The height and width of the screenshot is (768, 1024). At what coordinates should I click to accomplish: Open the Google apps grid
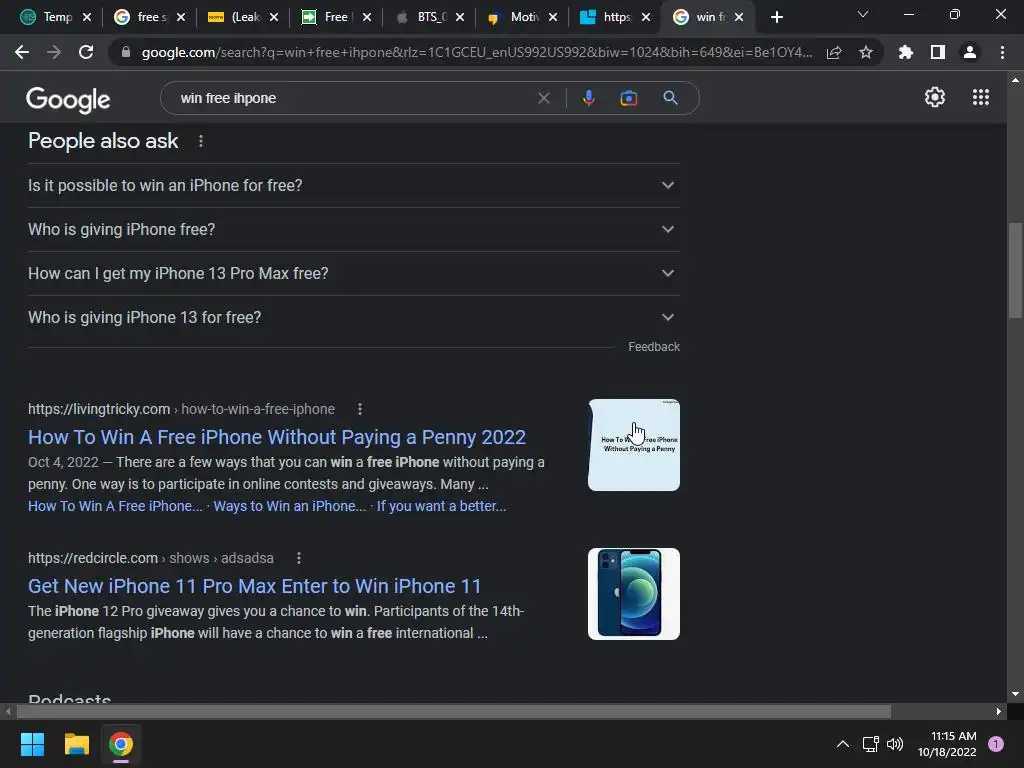tap(981, 97)
